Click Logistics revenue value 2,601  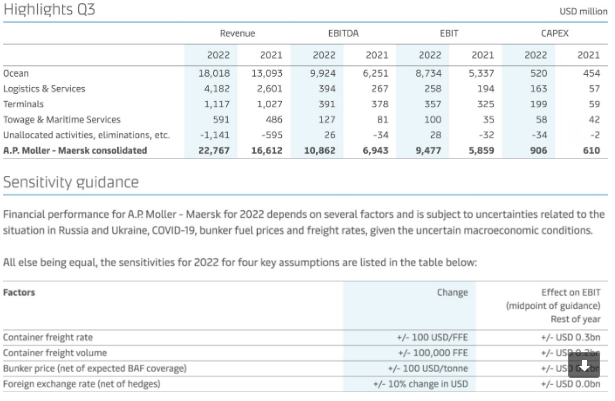coord(270,89)
